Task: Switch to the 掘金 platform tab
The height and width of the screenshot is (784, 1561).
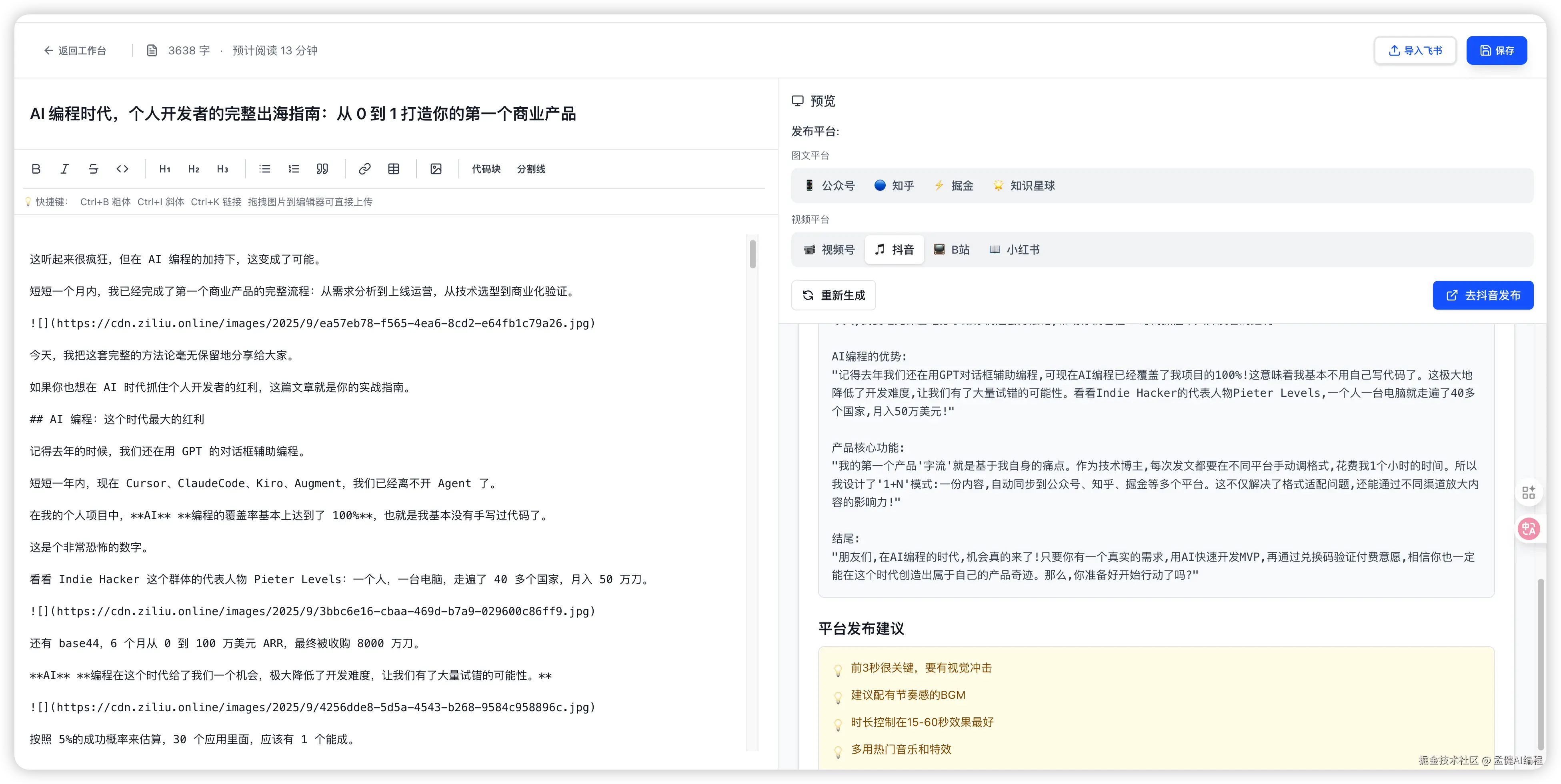Action: click(954, 185)
